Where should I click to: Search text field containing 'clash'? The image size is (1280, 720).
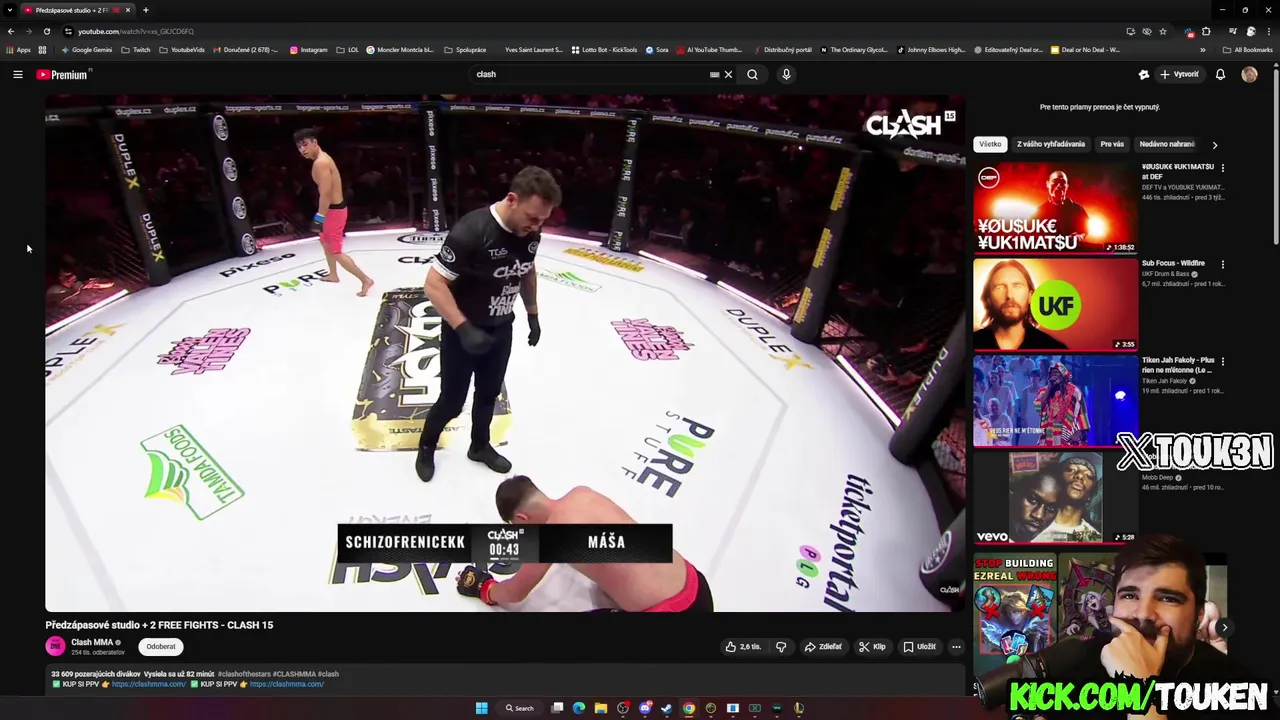590,74
